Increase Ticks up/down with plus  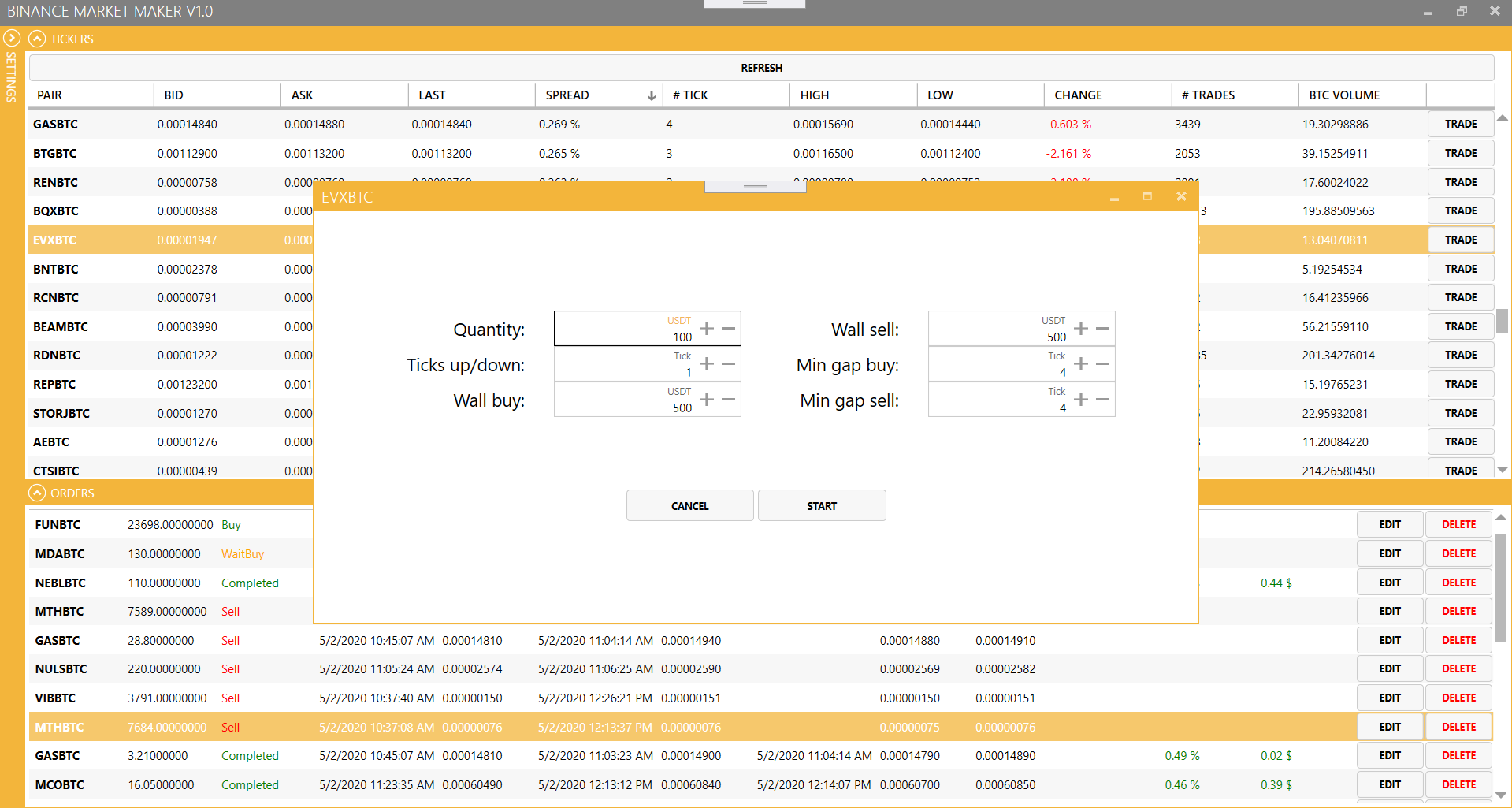tap(707, 363)
